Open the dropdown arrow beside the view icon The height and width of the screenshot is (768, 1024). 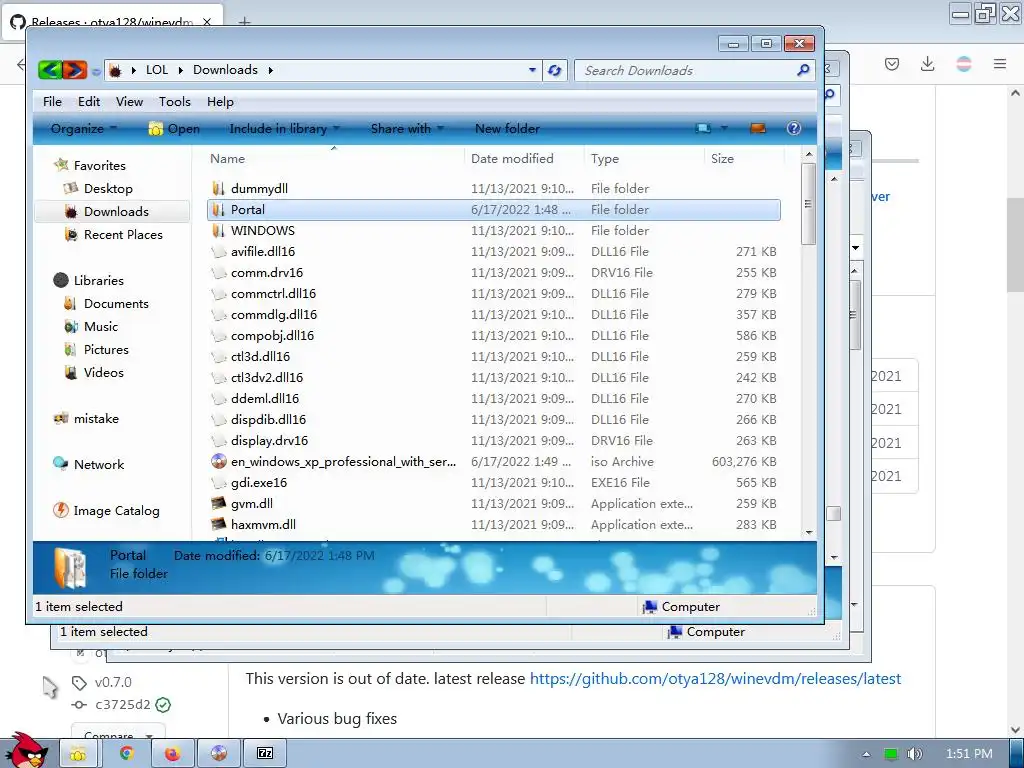724,128
